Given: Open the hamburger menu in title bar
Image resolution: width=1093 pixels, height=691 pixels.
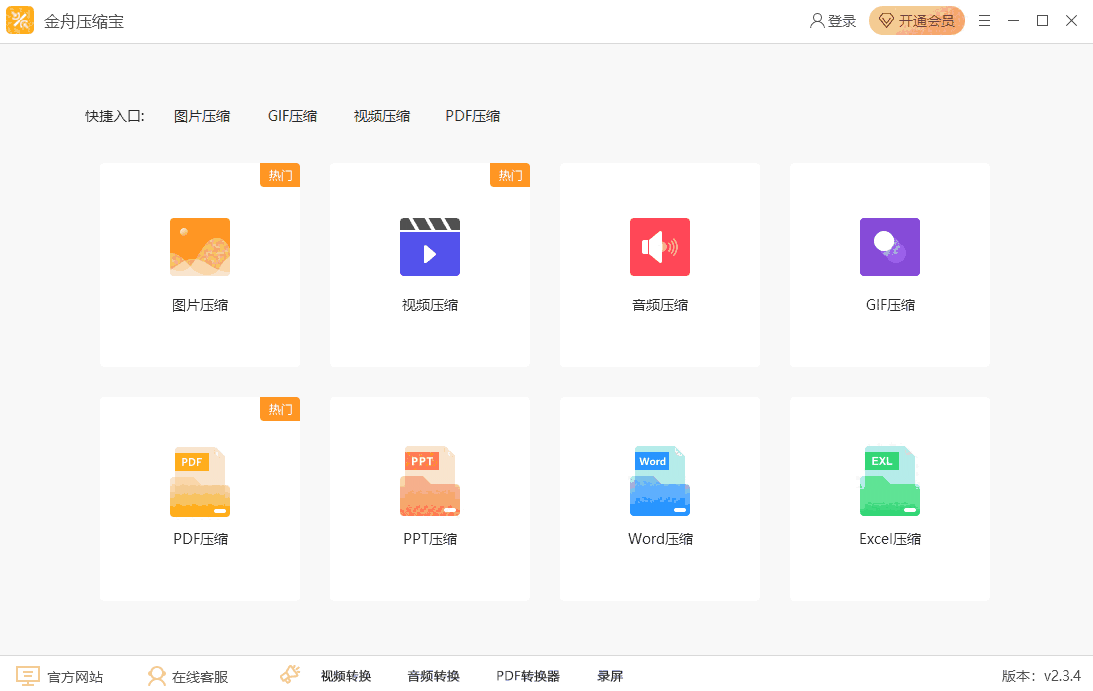Looking at the screenshot, I should 985,21.
